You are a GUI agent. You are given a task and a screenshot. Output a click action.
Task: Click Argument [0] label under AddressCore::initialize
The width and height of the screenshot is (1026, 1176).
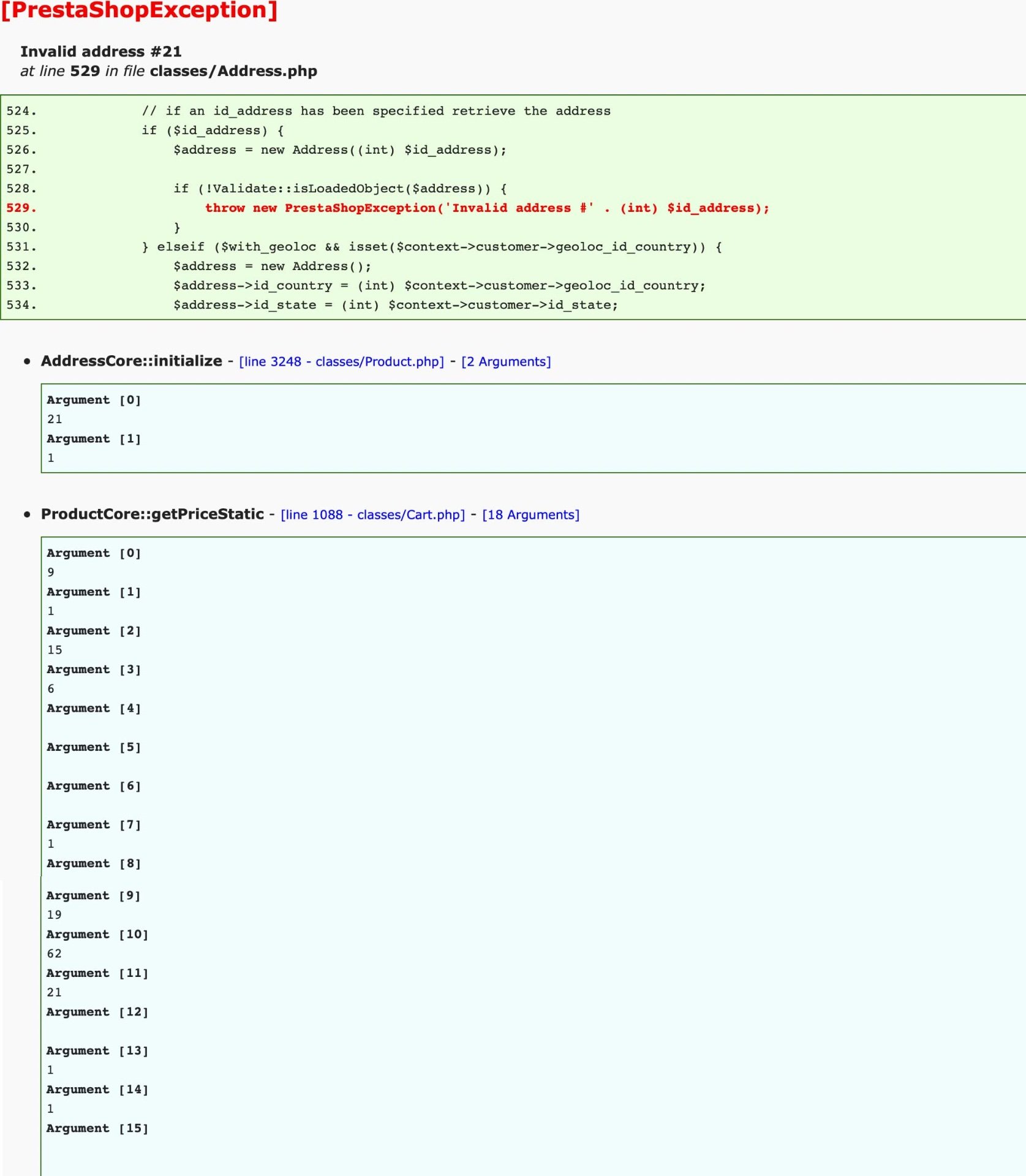click(x=94, y=400)
